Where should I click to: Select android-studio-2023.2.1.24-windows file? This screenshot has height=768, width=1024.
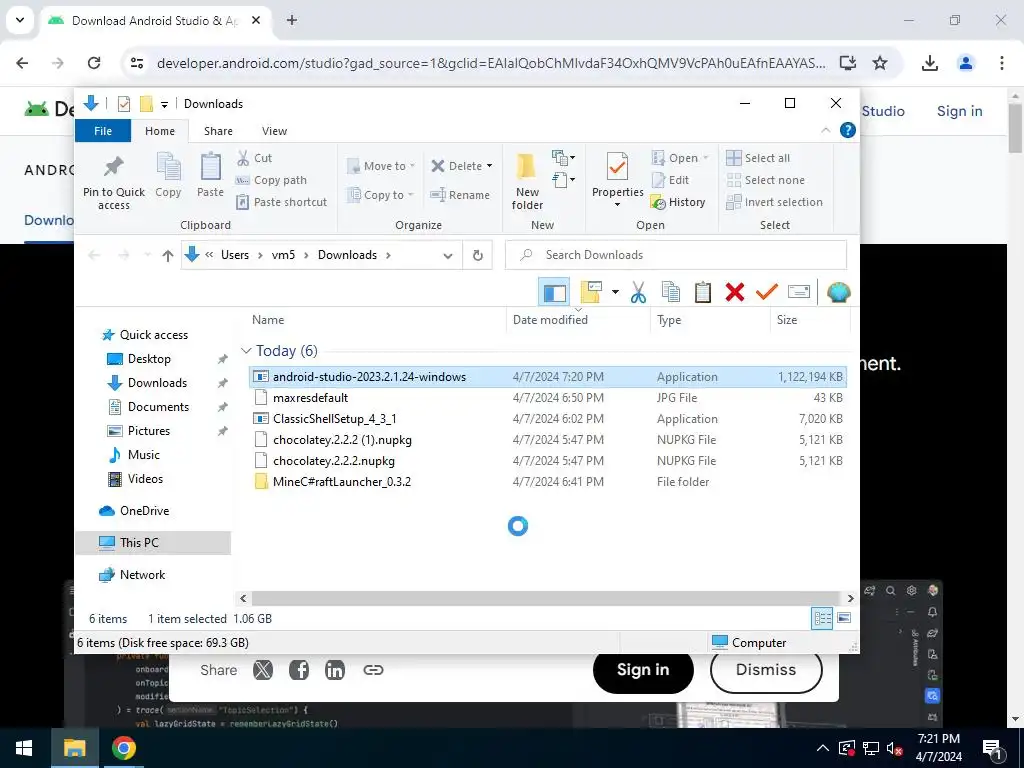coord(547,377)
